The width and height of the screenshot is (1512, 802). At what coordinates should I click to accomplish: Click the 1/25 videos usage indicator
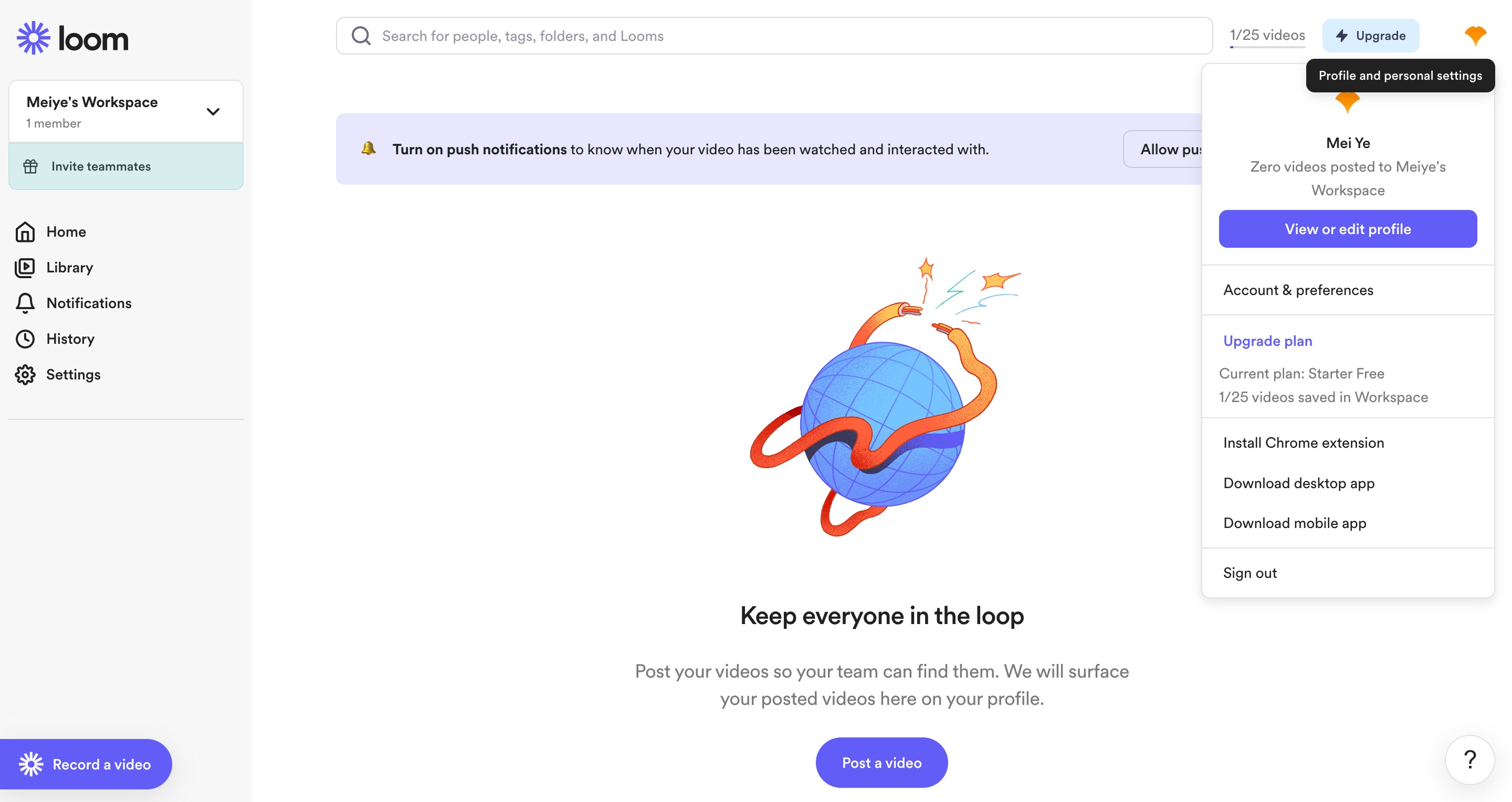(x=1267, y=35)
